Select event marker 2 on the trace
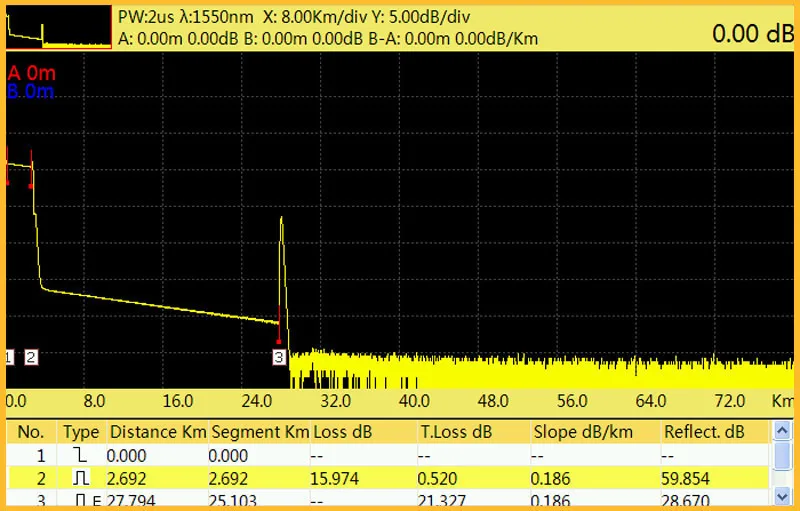Viewport: 800px width, 511px height. click(x=31, y=357)
